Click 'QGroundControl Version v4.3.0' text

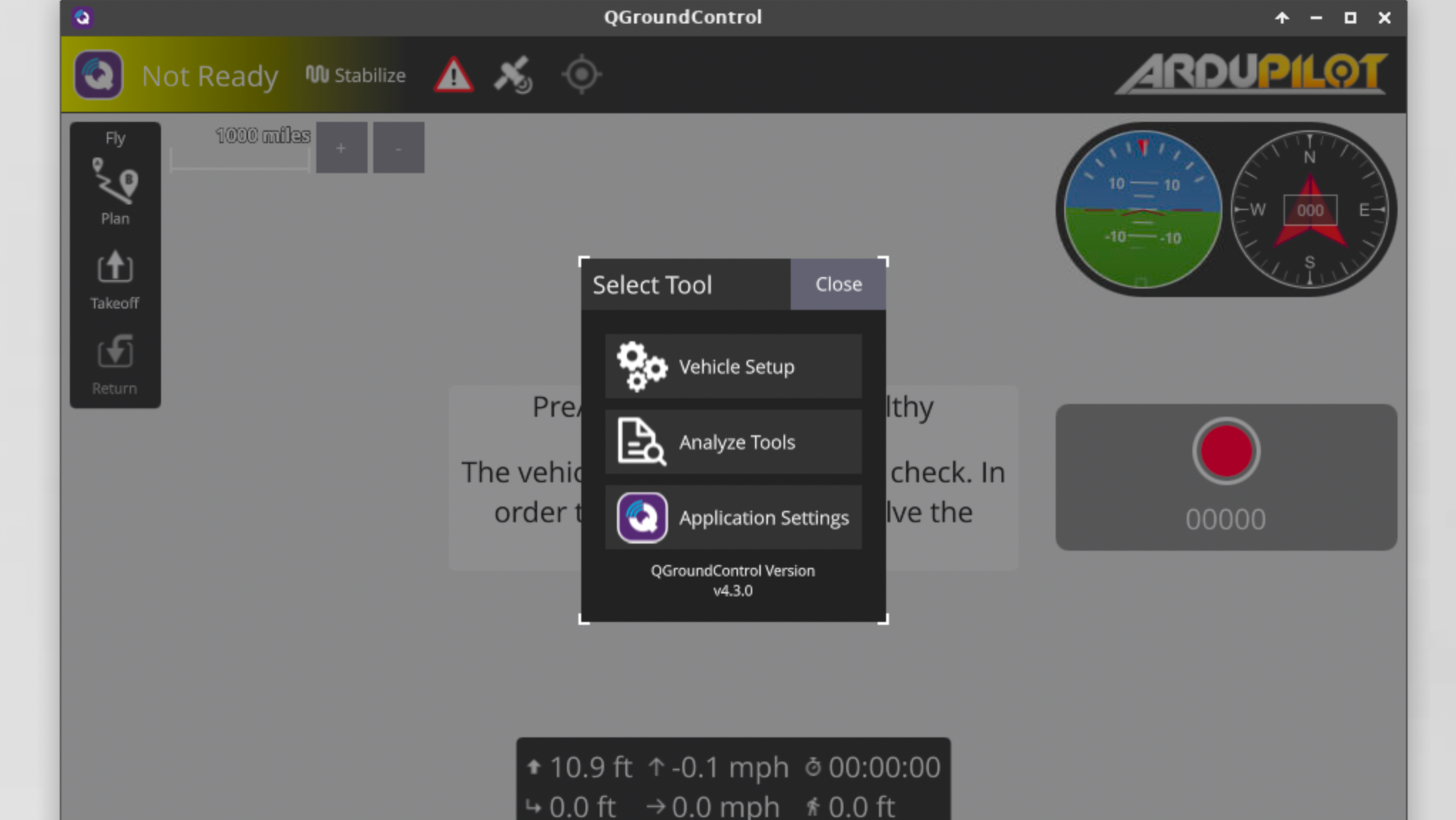[x=732, y=581]
